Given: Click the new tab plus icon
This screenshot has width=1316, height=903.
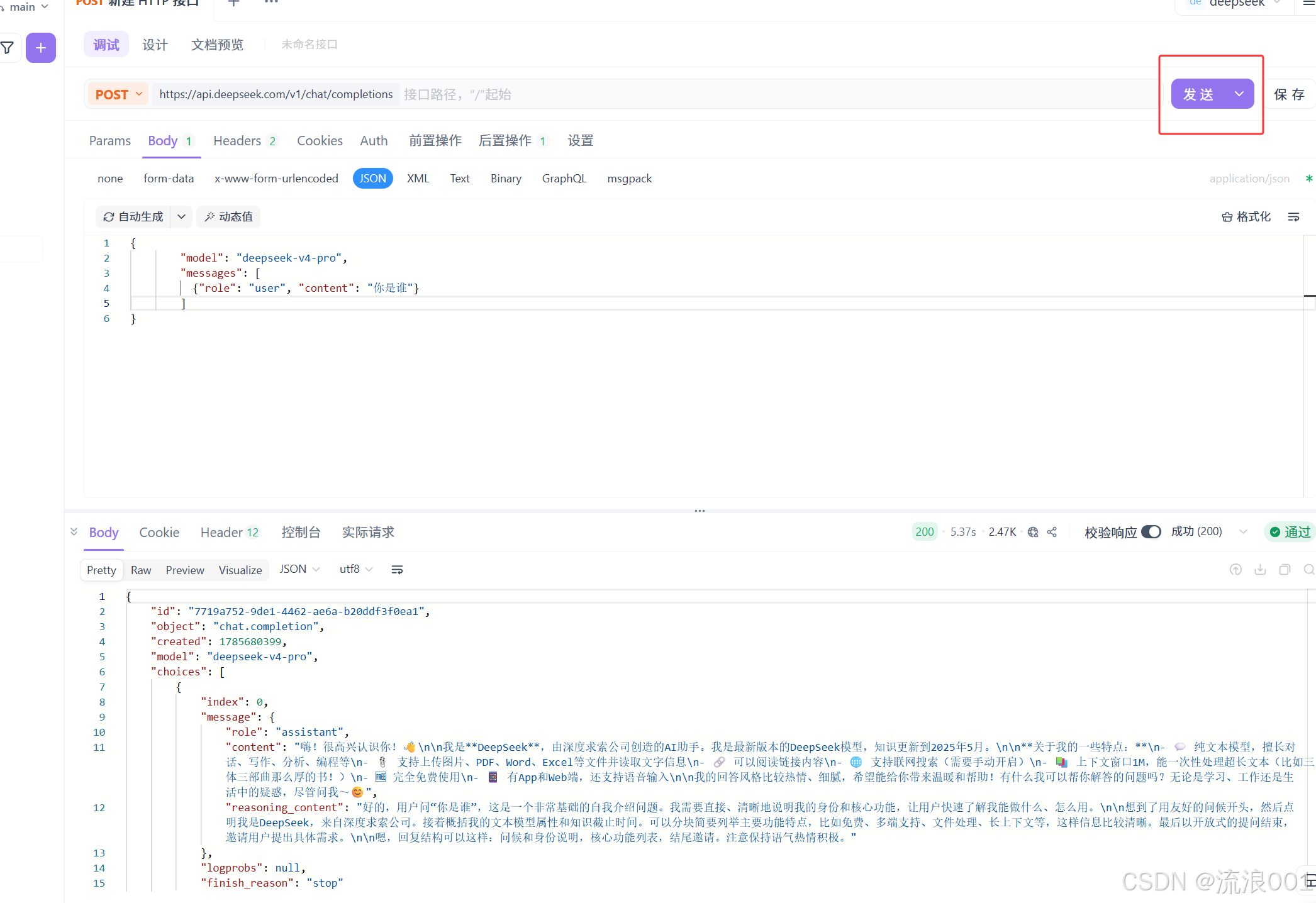Looking at the screenshot, I should 233,3.
